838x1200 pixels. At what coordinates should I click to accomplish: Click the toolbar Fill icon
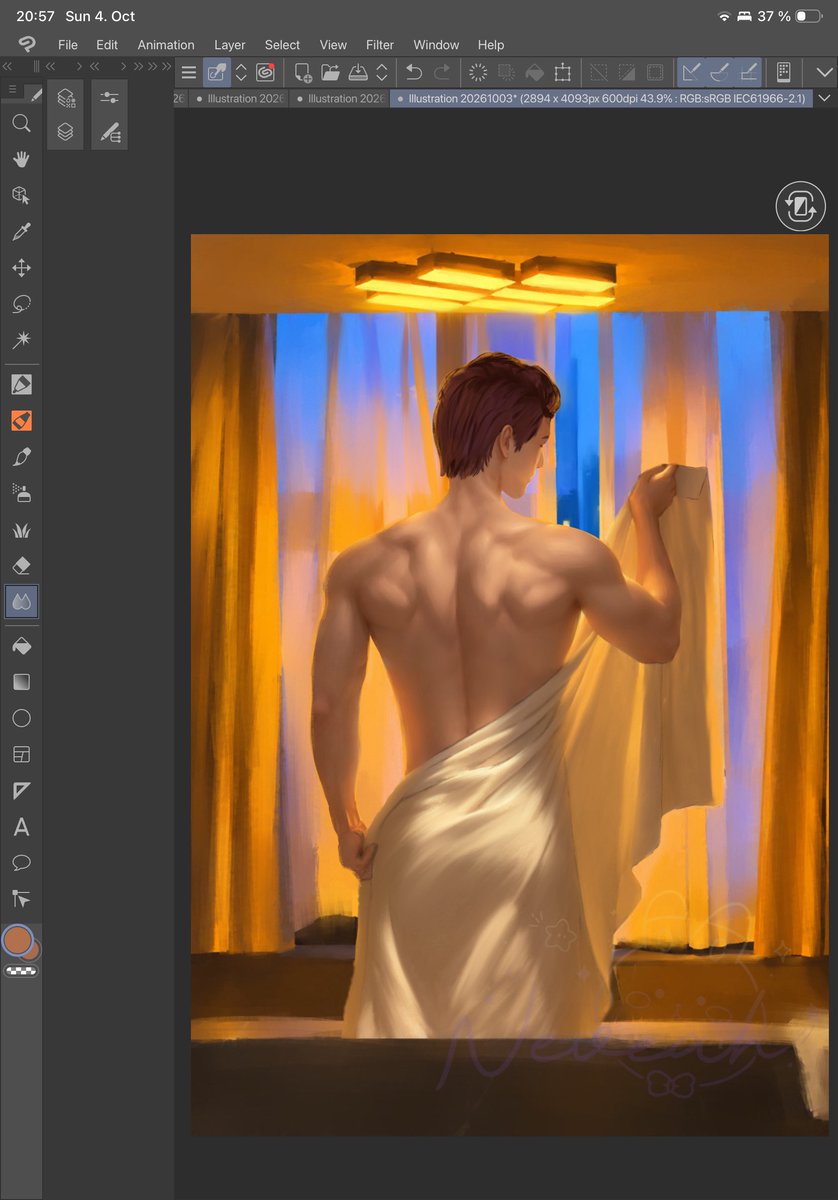point(534,72)
